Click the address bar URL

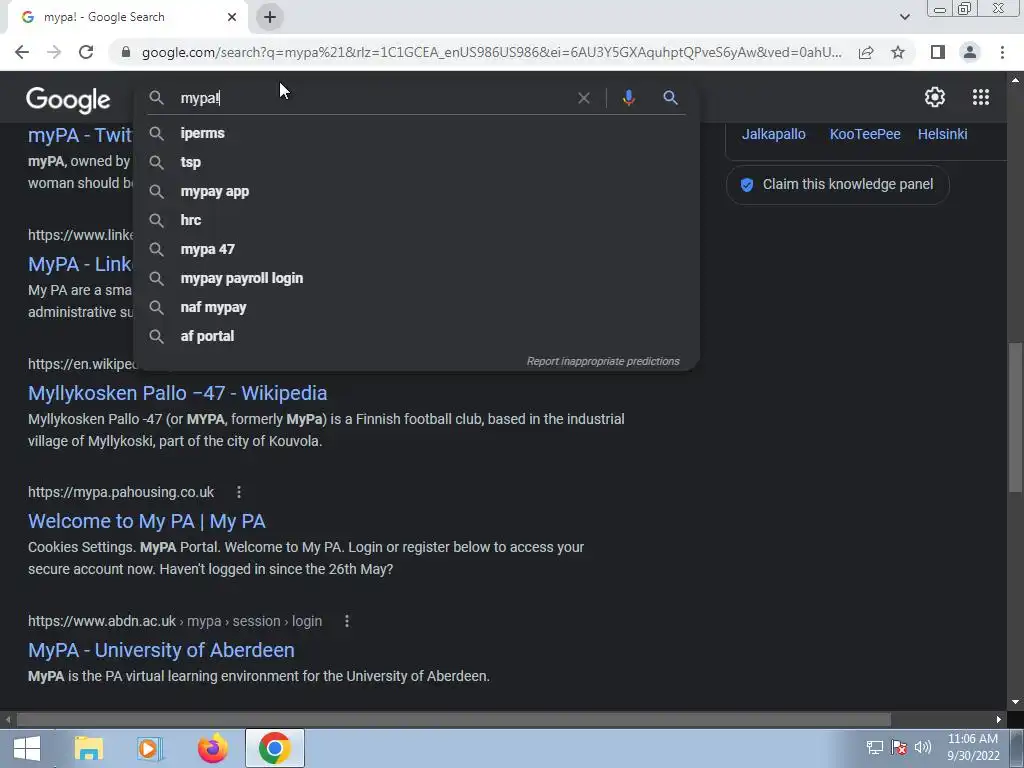click(x=491, y=52)
